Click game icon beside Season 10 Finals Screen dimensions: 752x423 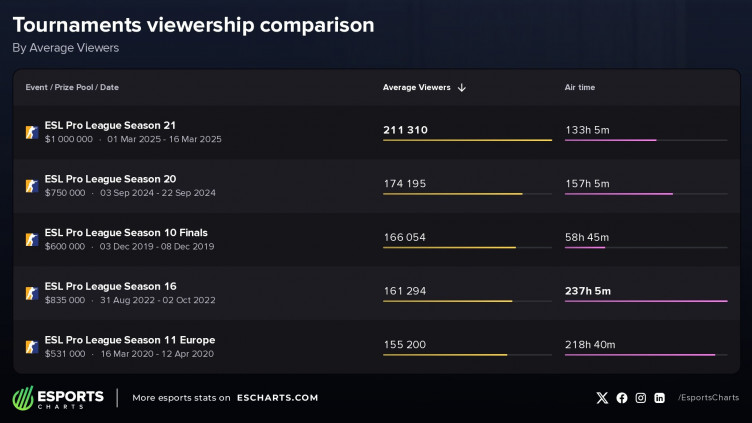[32, 240]
